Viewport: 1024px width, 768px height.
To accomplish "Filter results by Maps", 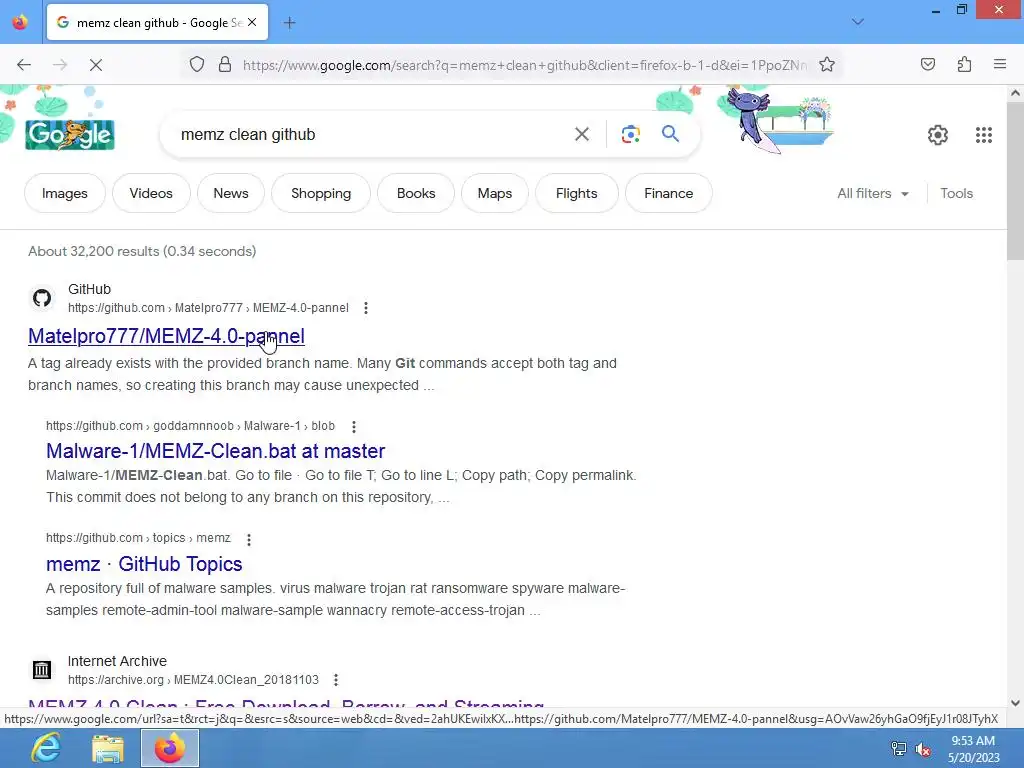I will click(494, 193).
